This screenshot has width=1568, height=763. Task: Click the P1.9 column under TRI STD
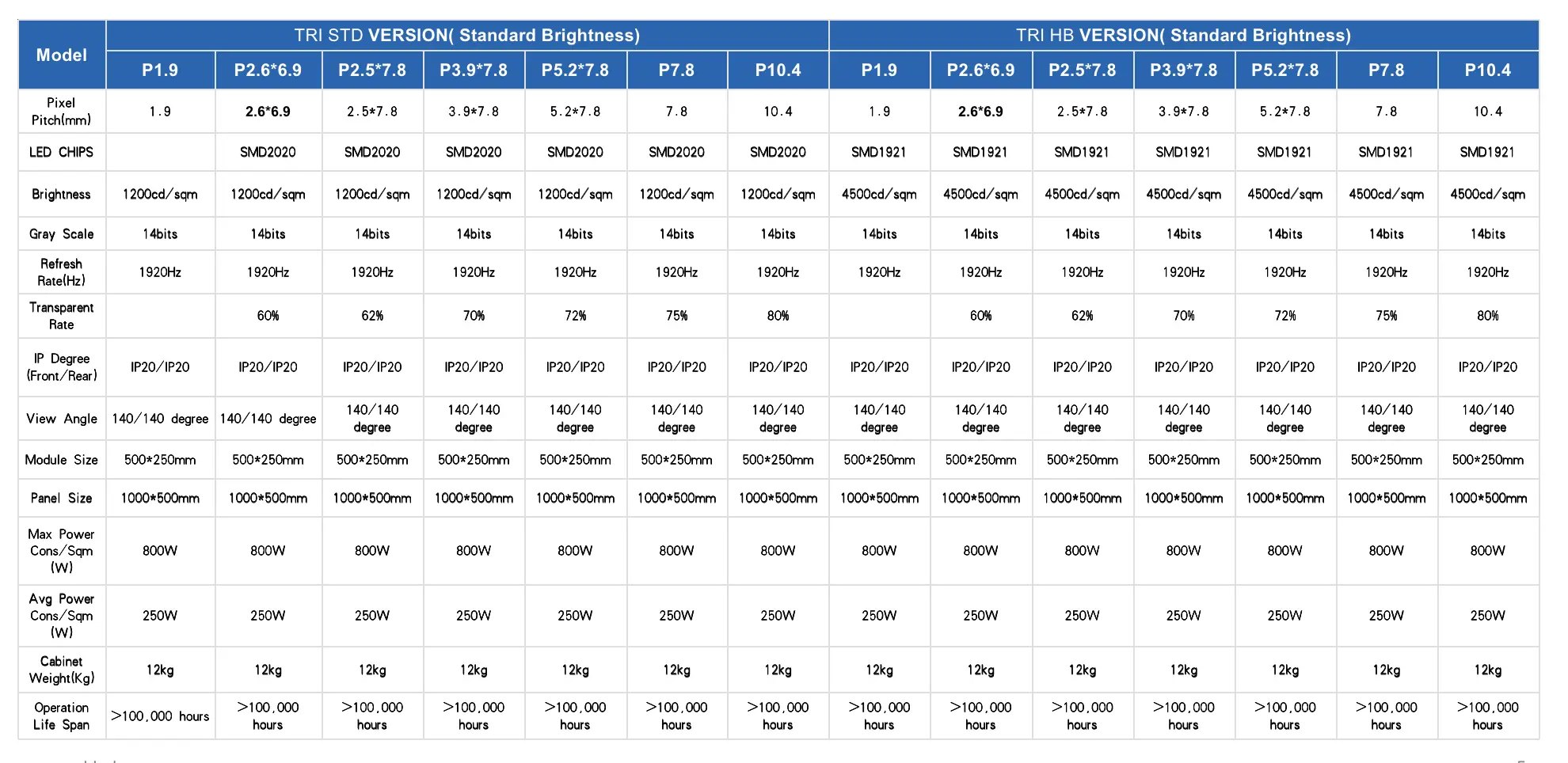(x=160, y=70)
